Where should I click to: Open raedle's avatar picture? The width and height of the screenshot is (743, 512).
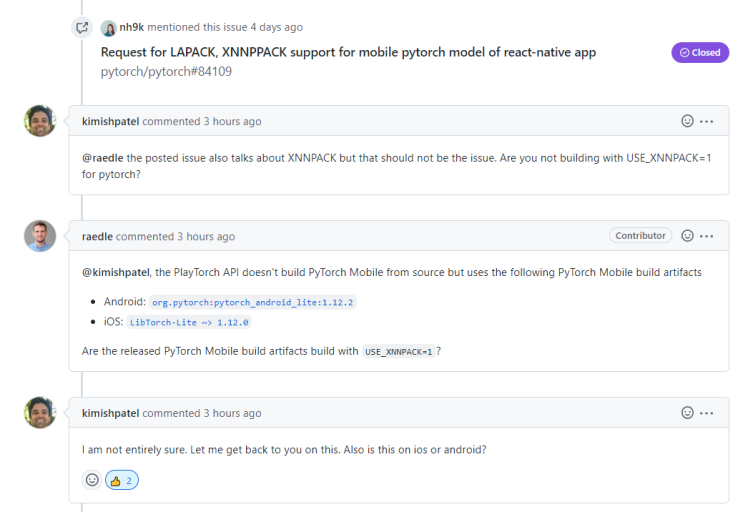pos(40,236)
